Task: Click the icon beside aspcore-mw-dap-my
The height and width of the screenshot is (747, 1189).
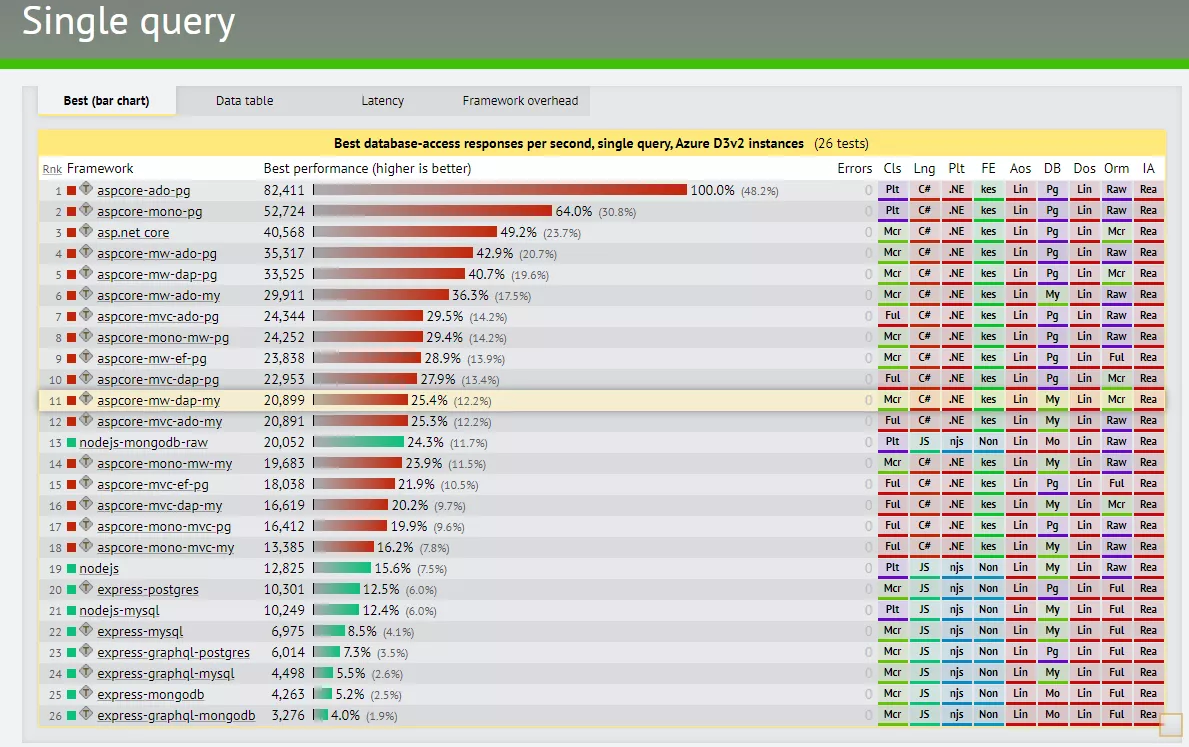Action: [x=86, y=398]
